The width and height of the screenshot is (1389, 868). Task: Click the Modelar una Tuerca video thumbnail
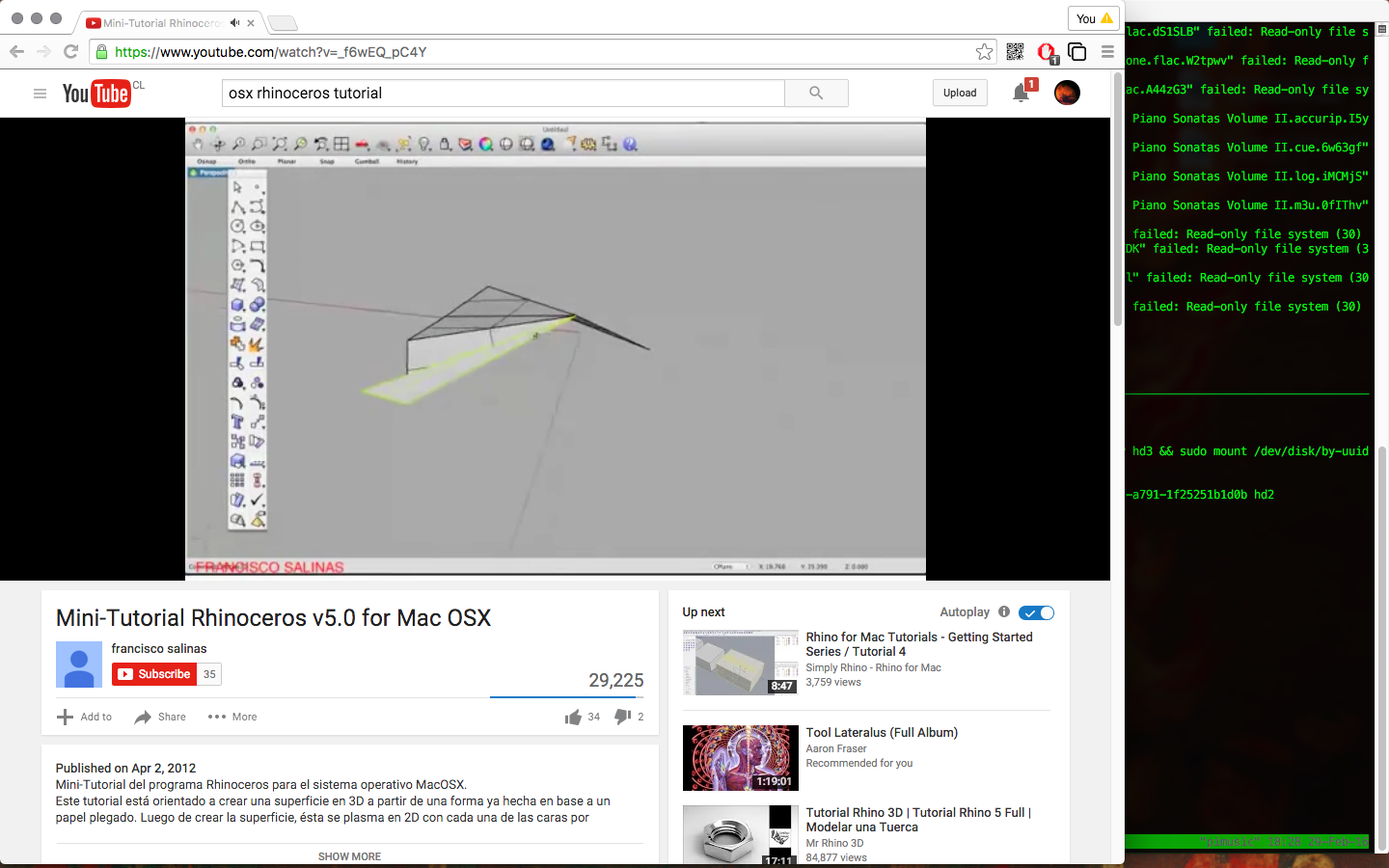(x=741, y=834)
